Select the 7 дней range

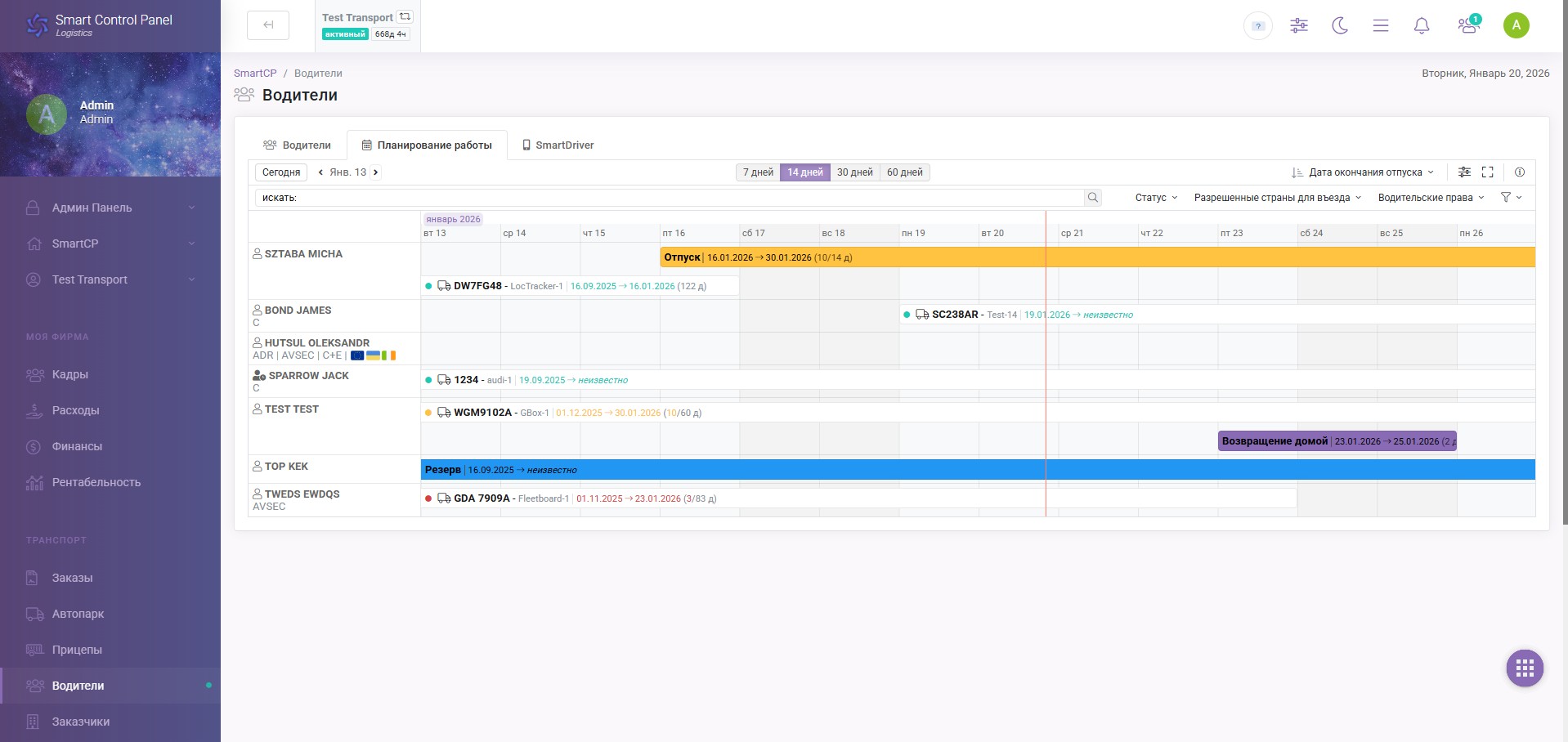point(758,172)
